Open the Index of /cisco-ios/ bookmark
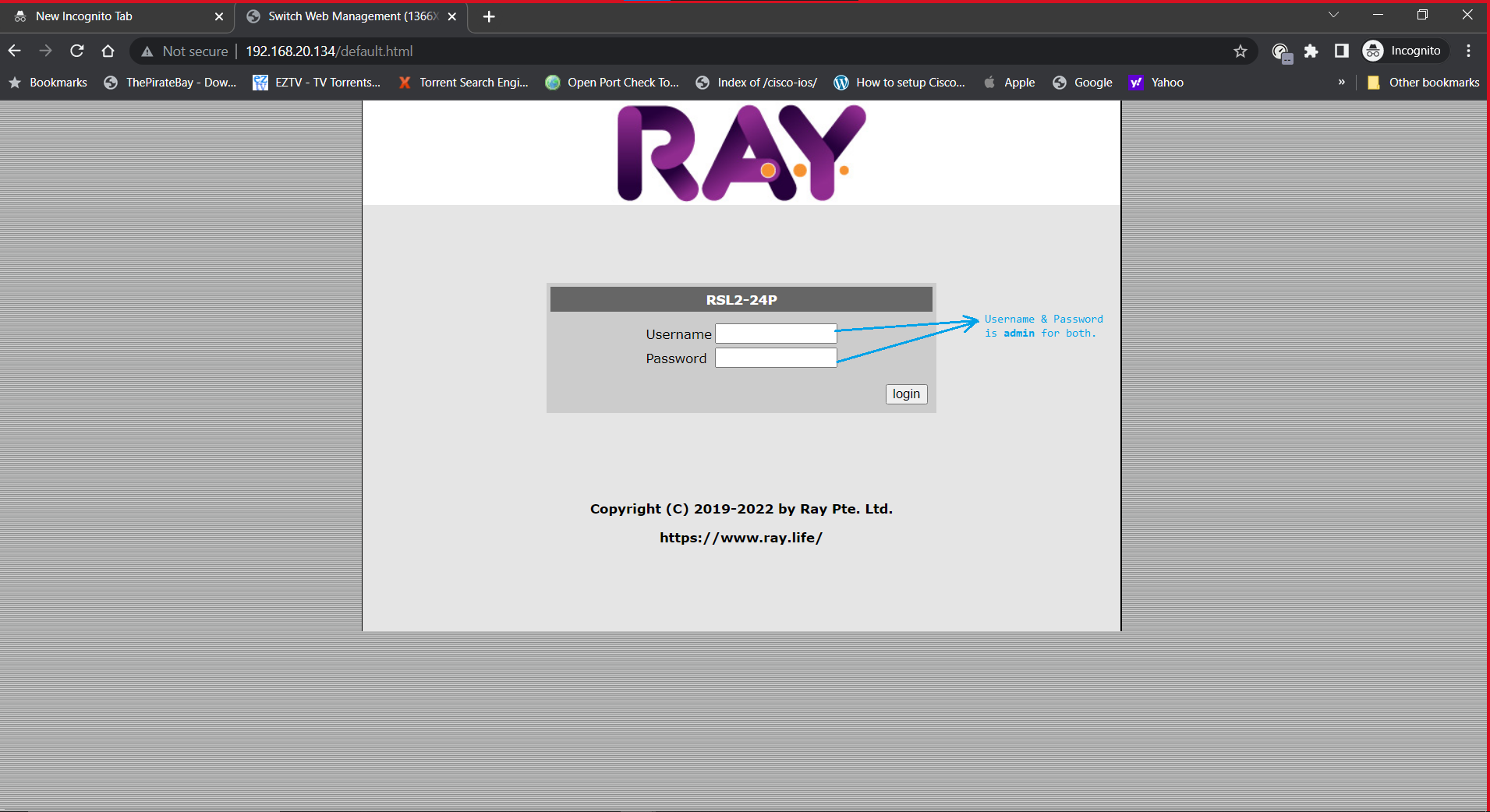This screenshot has width=1490, height=812. 756,82
